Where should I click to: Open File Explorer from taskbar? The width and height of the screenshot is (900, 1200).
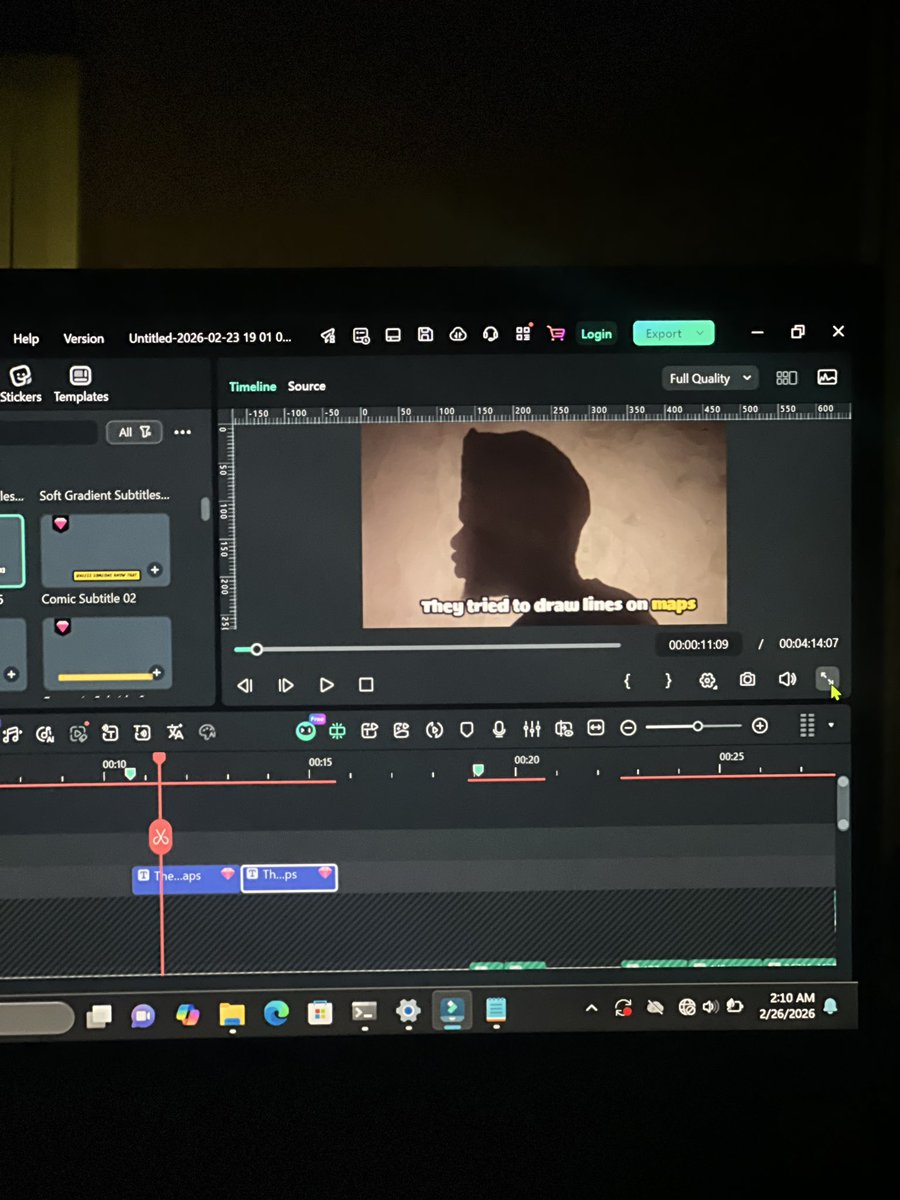(x=231, y=1014)
